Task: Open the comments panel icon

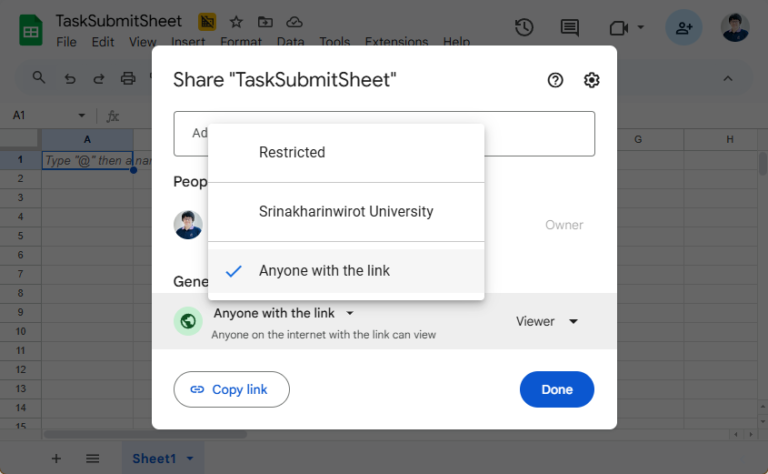Action: tap(569, 28)
